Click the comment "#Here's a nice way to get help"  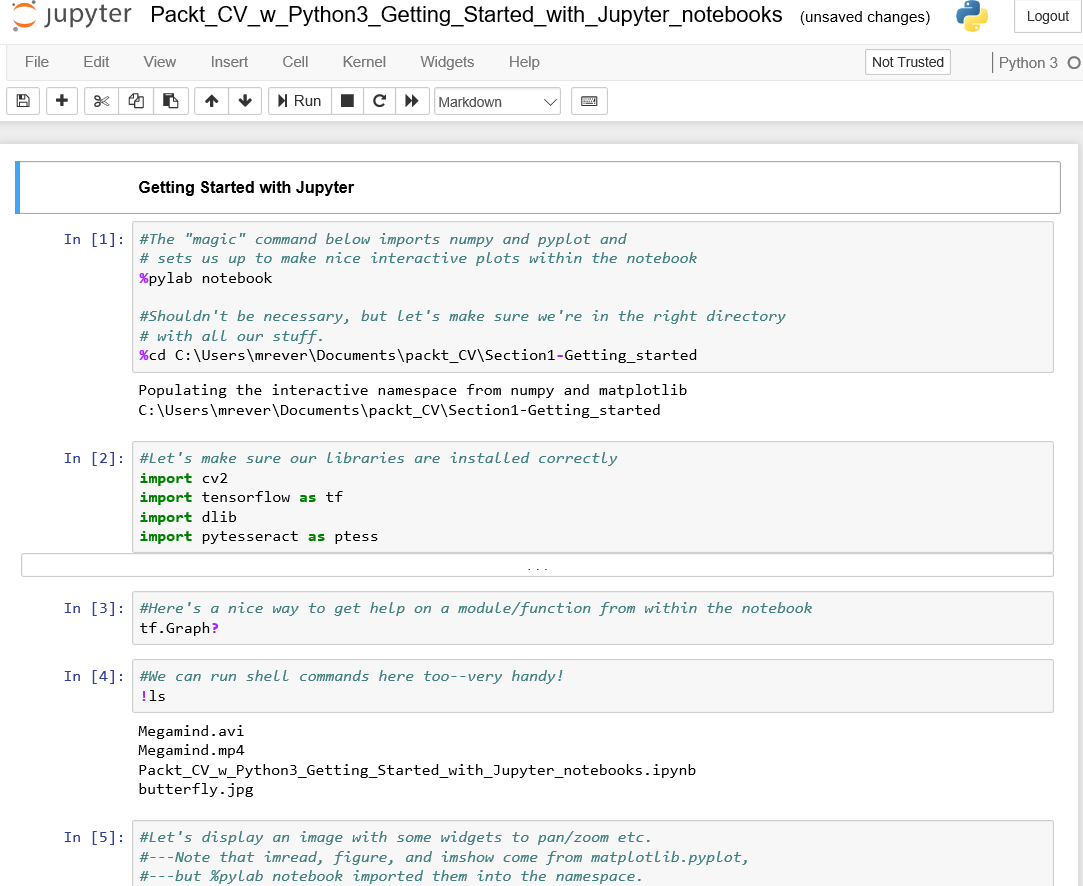tap(476, 608)
